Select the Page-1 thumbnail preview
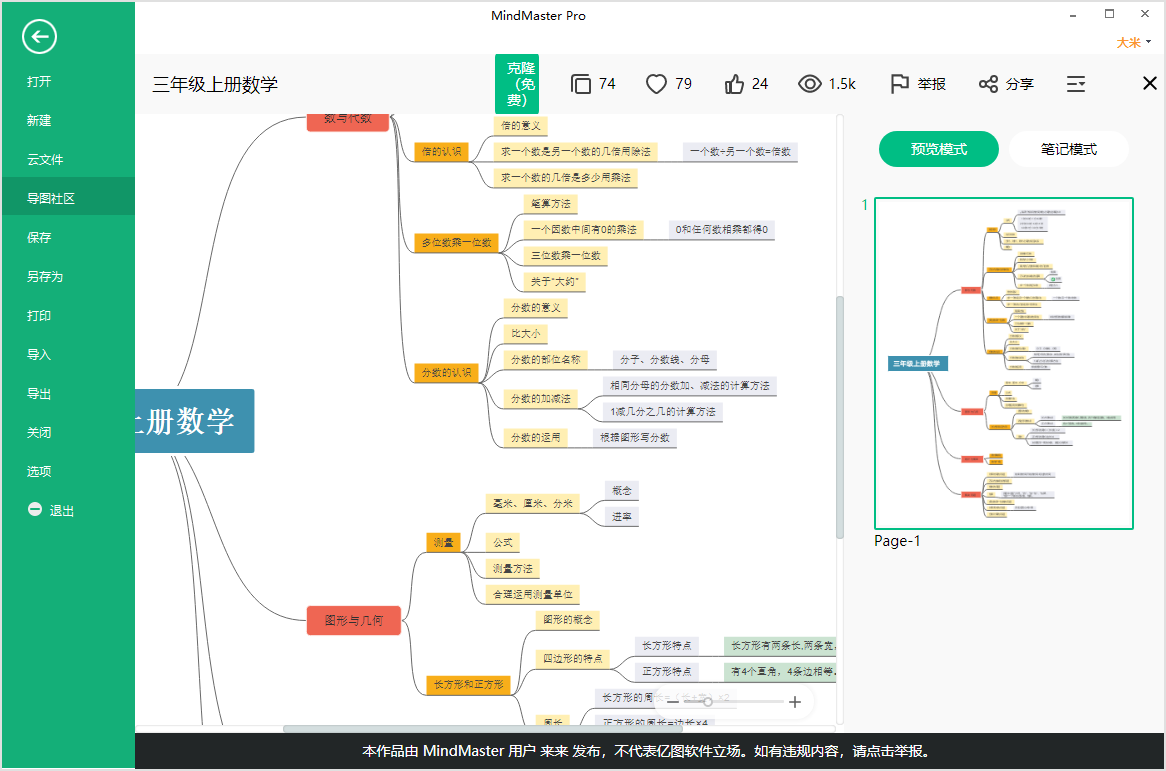This screenshot has height=771, width=1166. 1004,364
